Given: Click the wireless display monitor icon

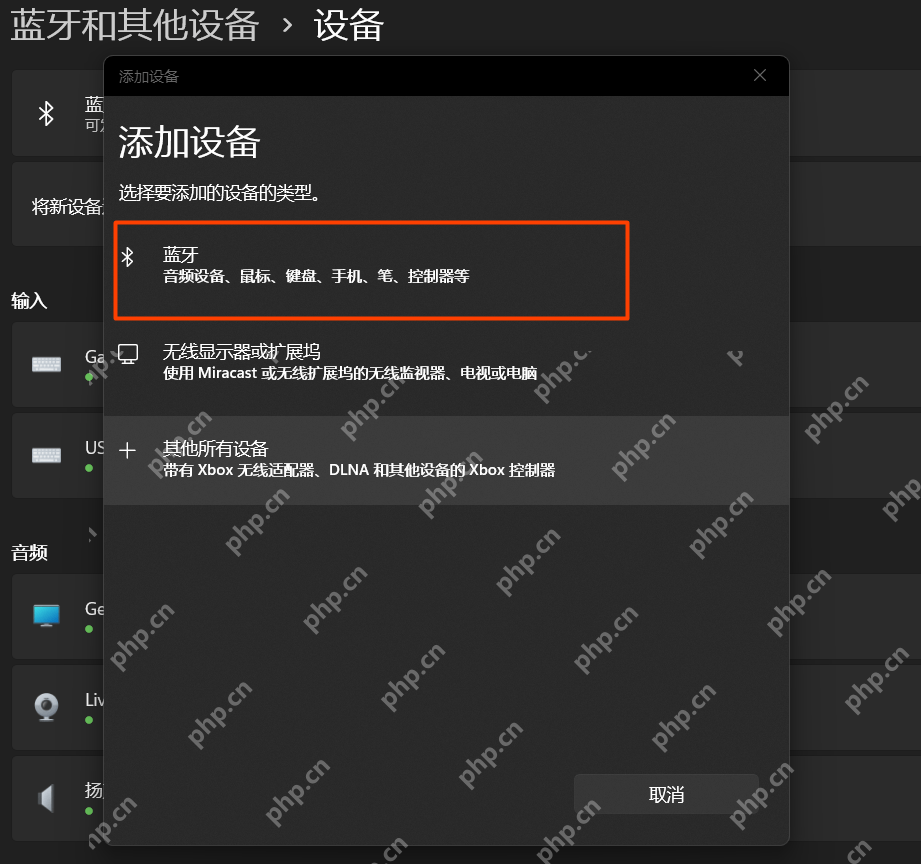Looking at the screenshot, I should coord(128,354).
